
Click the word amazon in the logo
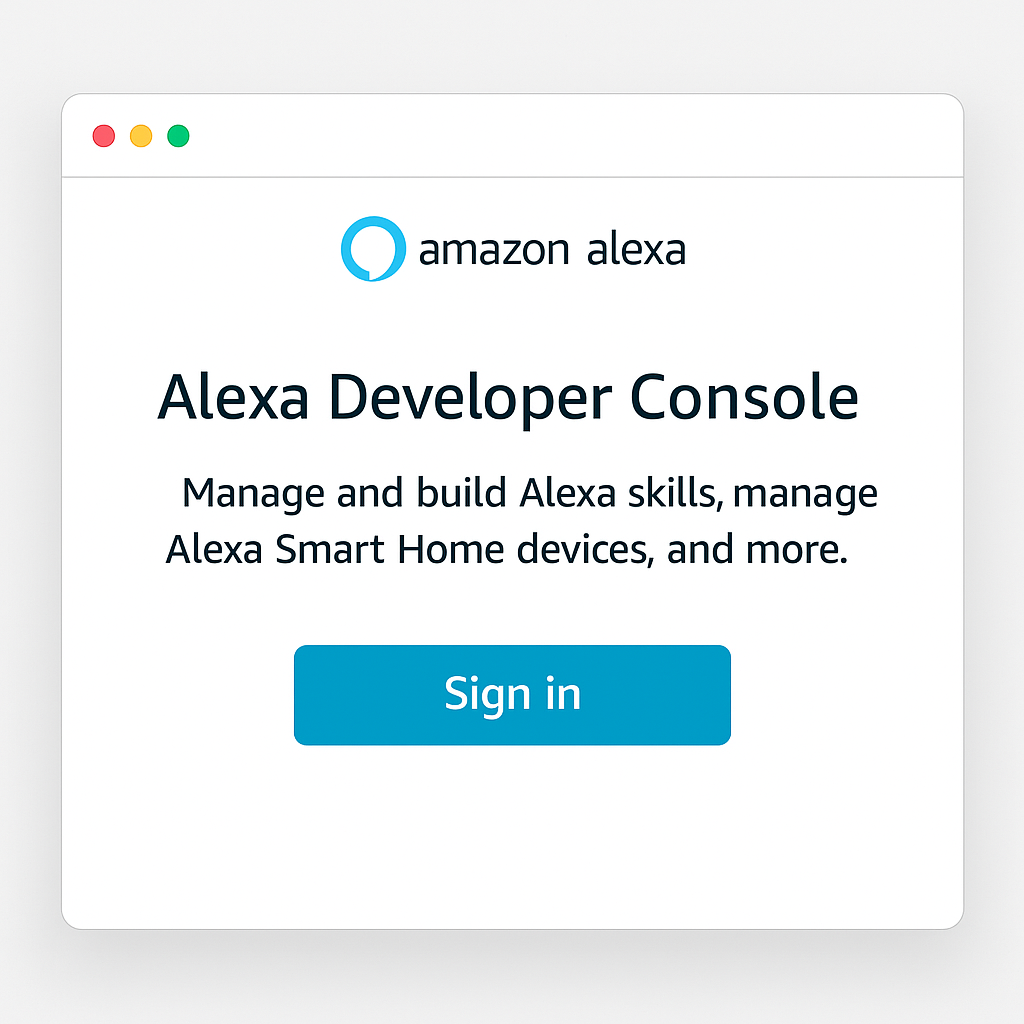(494, 251)
